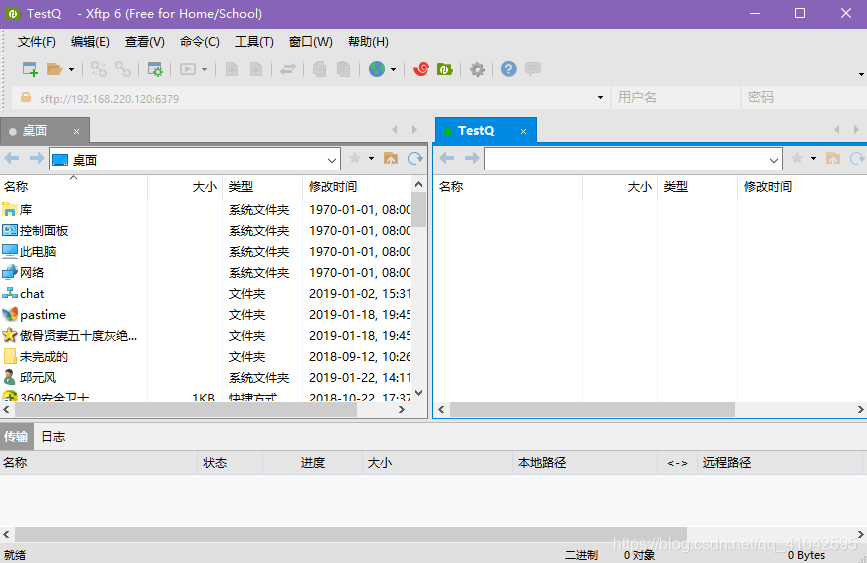The width and height of the screenshot is (867, 563).
Task: Select the 控制面板 row
Action: [x=206, y=231]
